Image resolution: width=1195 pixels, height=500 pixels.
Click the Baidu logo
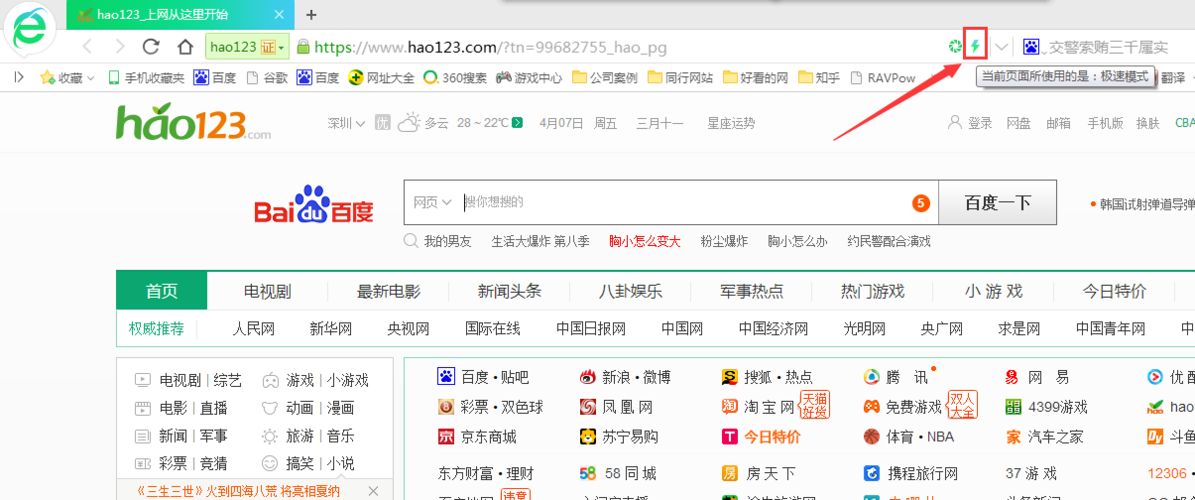point(314,205)
